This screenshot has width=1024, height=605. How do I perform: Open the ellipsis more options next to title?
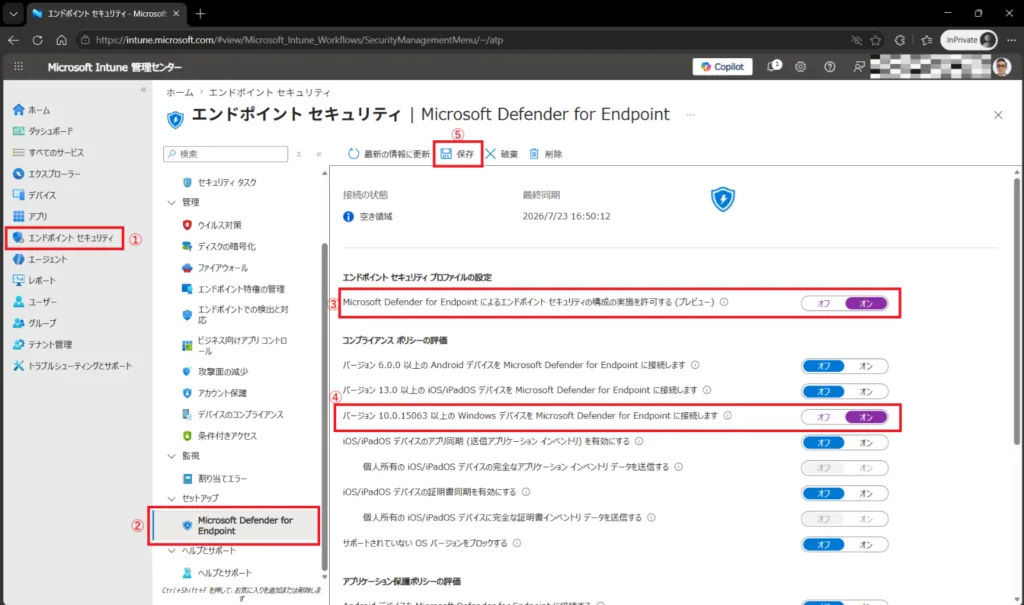click(690, 115)
